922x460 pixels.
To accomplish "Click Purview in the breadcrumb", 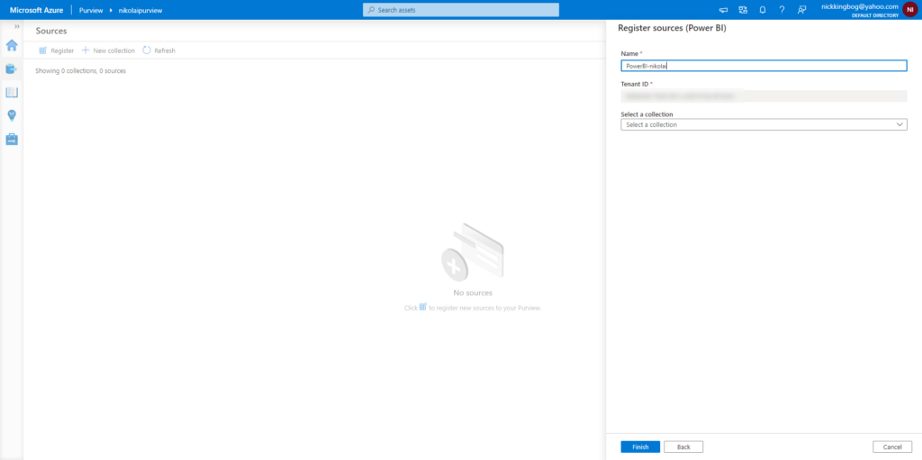I will click(91, 10).
